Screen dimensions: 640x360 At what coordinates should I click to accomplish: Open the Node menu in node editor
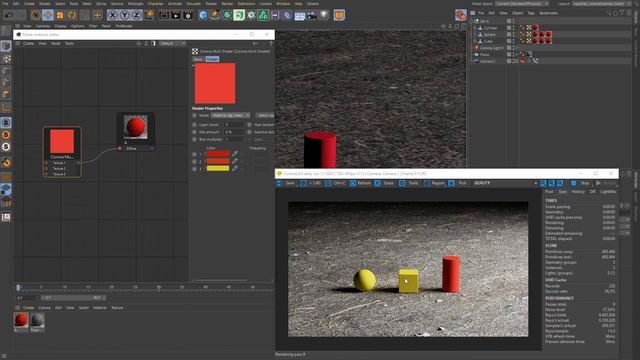click(x=56, y=43)
